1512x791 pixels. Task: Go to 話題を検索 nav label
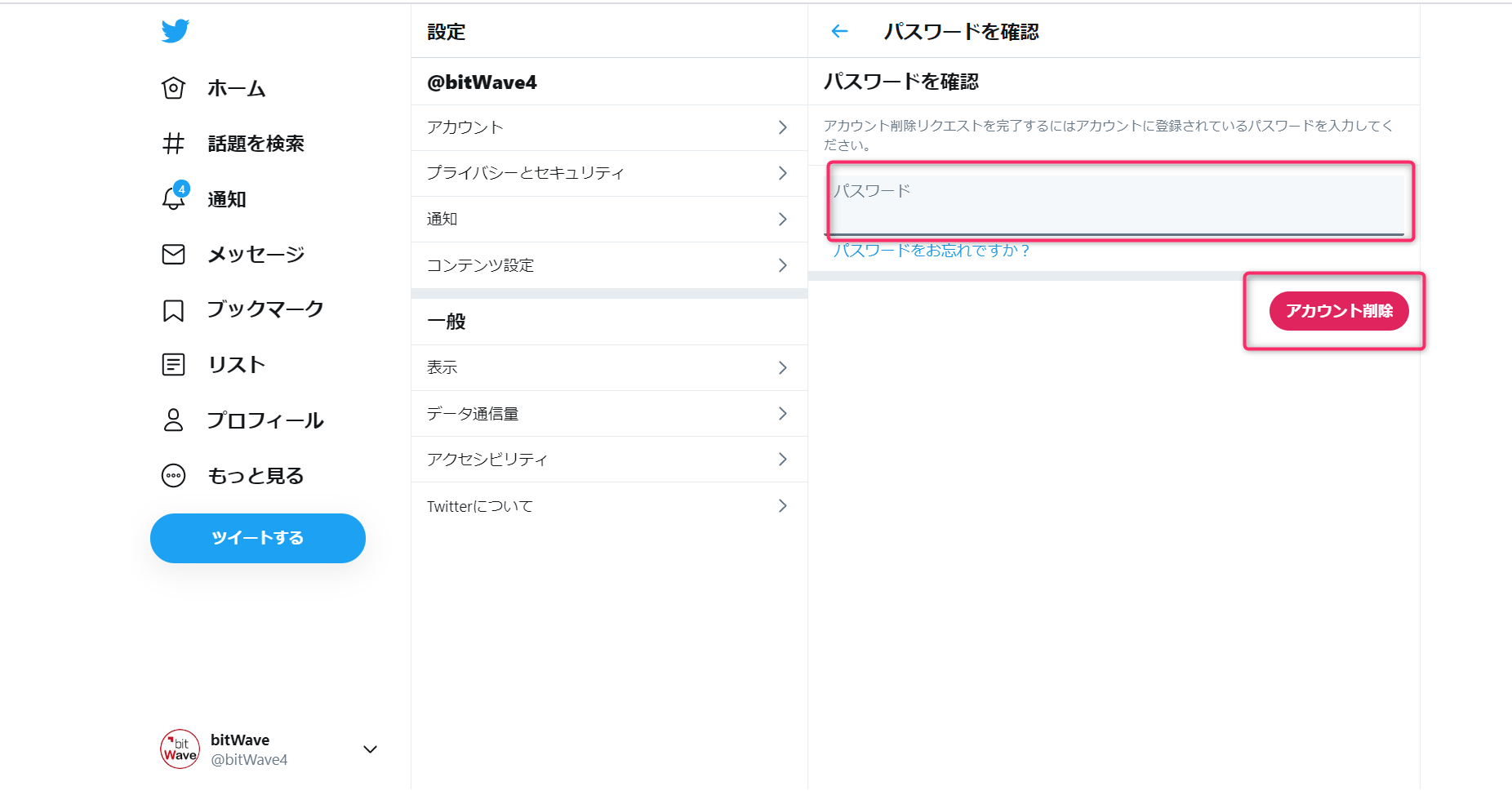pyautogui.click(x=256, y=144)
